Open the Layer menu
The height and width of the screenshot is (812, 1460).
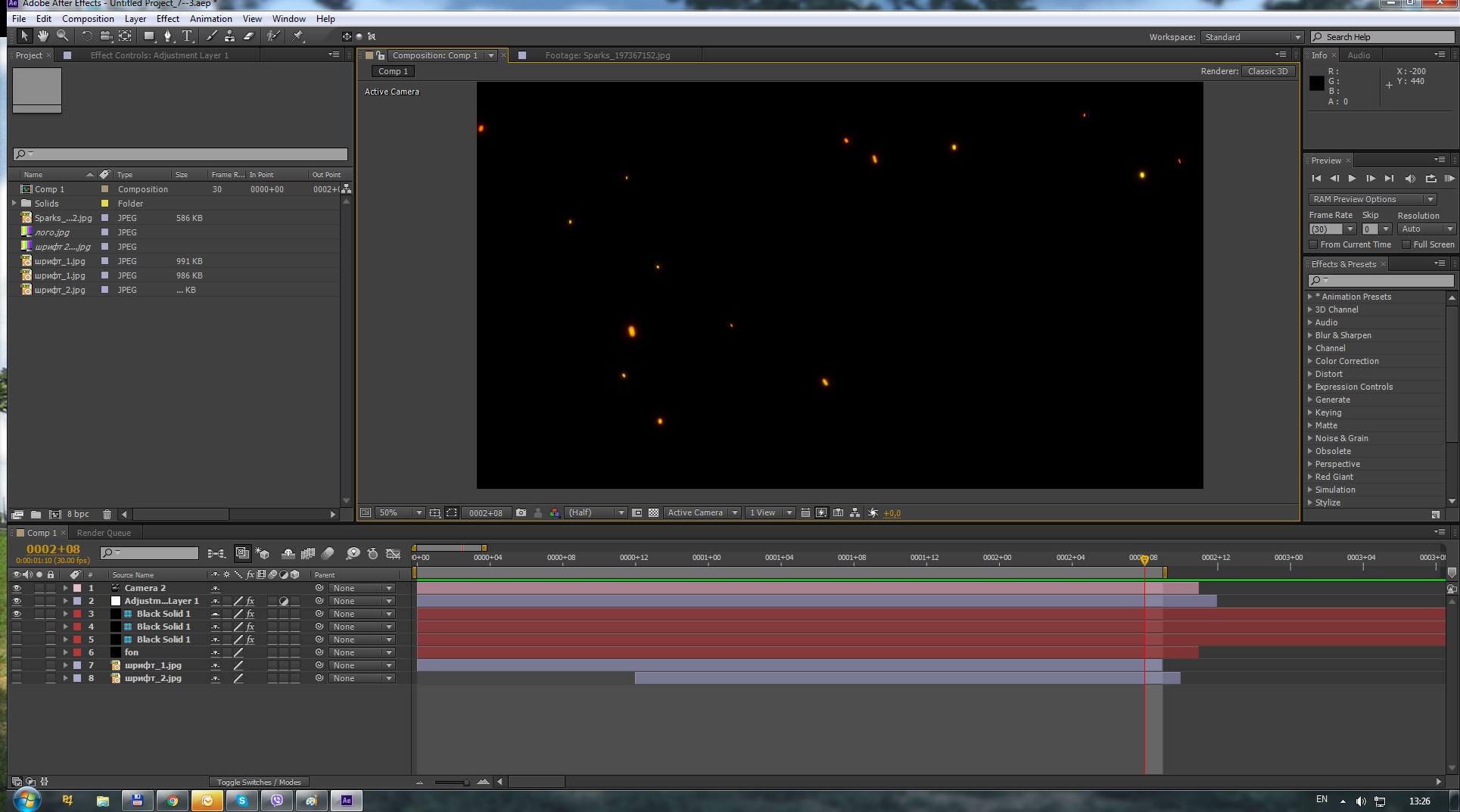pyautogui.click(x=135, y=19)
